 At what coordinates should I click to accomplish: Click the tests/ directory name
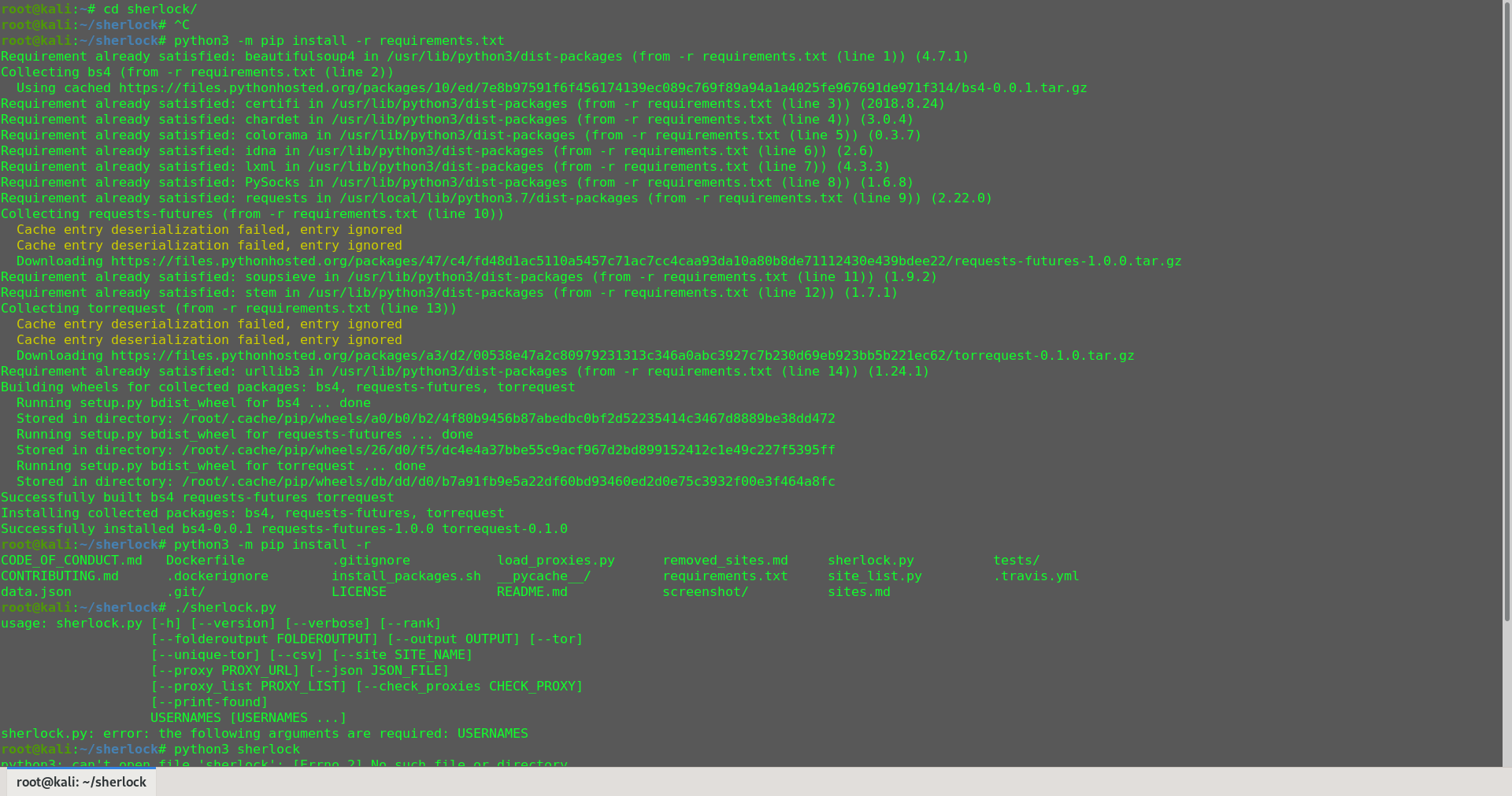point(1017,561)
